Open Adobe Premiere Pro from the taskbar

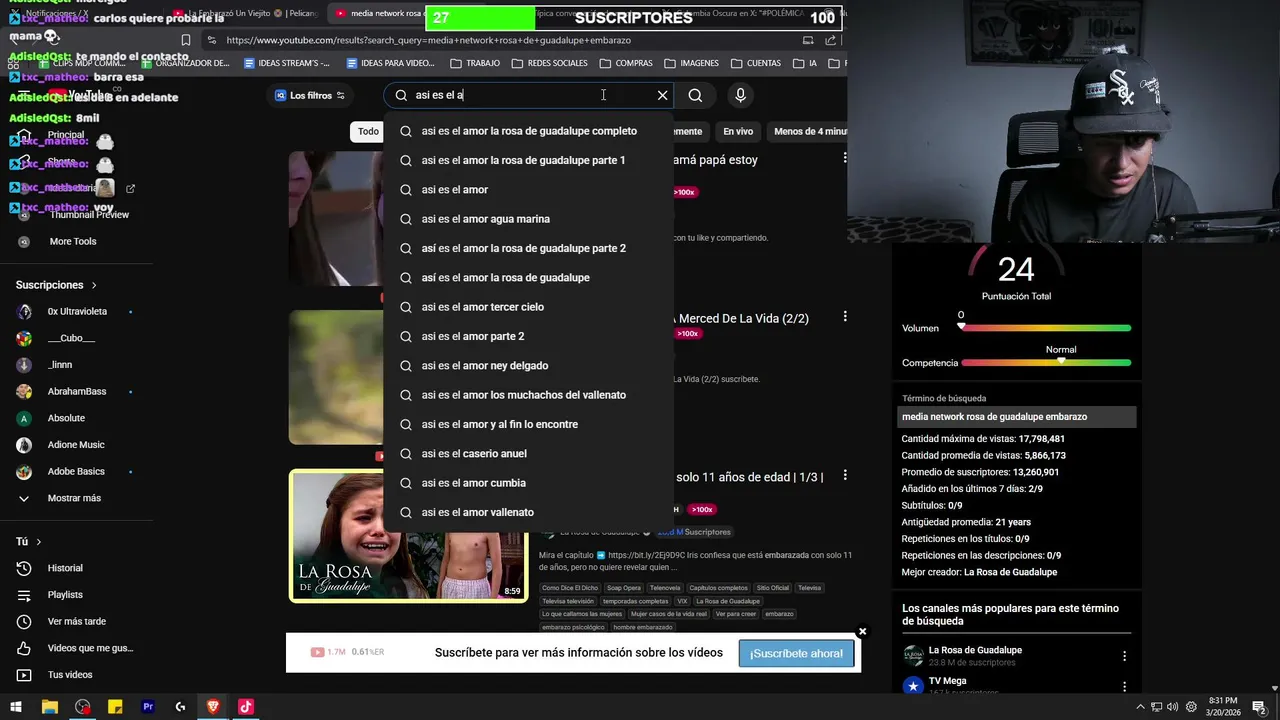[148, 707]
